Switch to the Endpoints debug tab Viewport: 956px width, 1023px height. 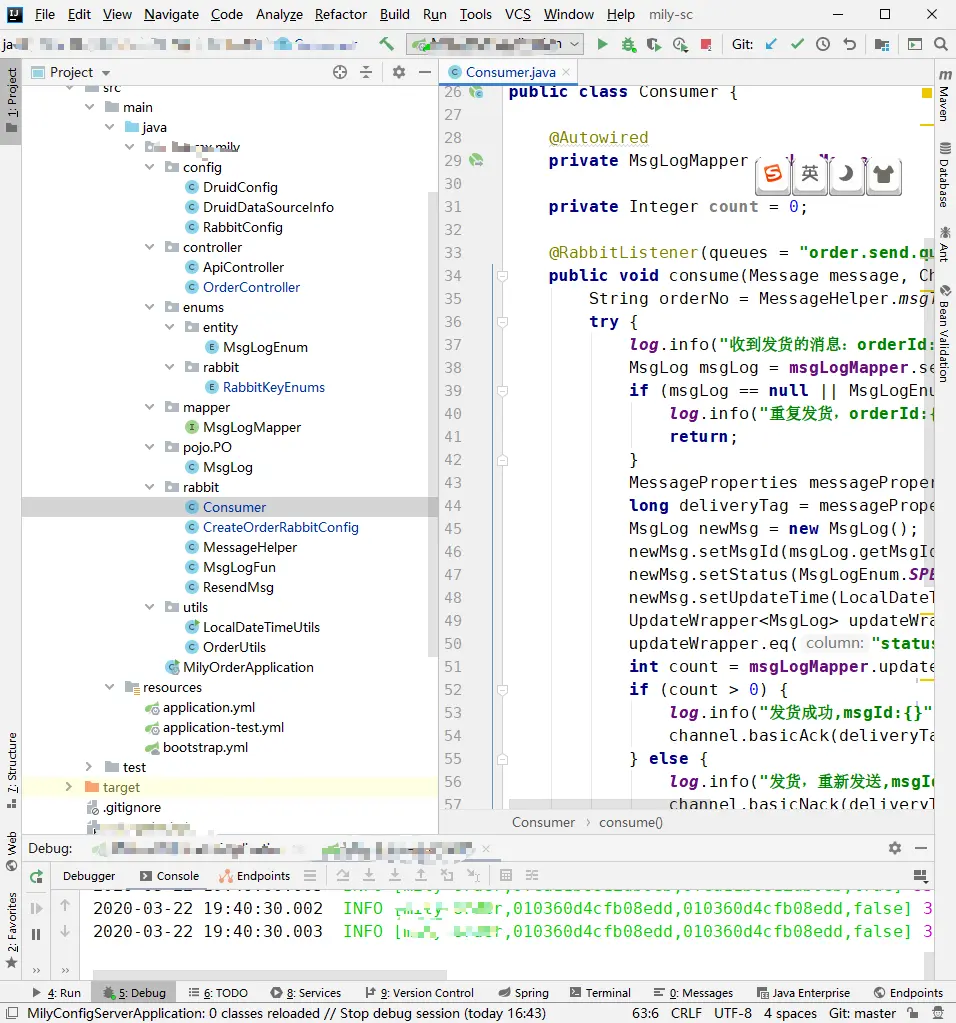(x=254, y=876)
